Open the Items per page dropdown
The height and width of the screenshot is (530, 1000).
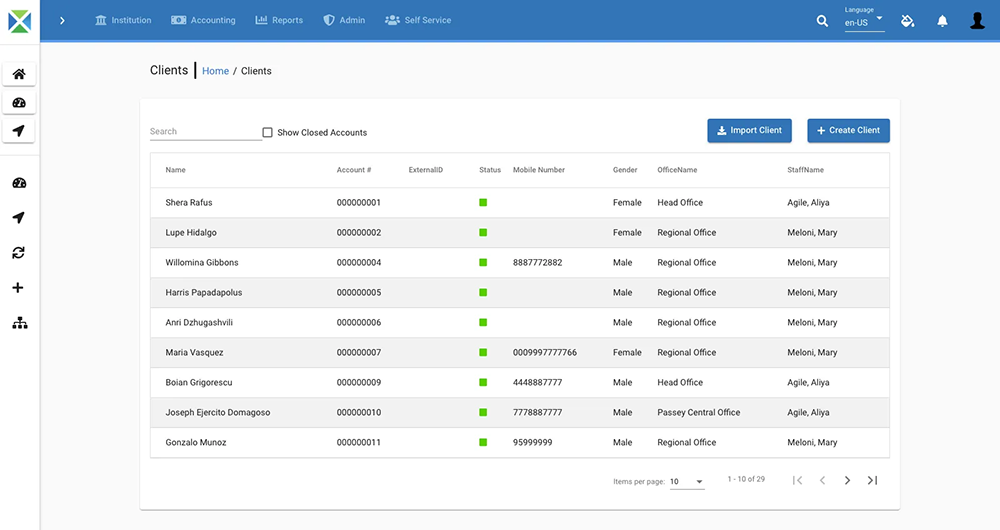click(x=687, y=482)
